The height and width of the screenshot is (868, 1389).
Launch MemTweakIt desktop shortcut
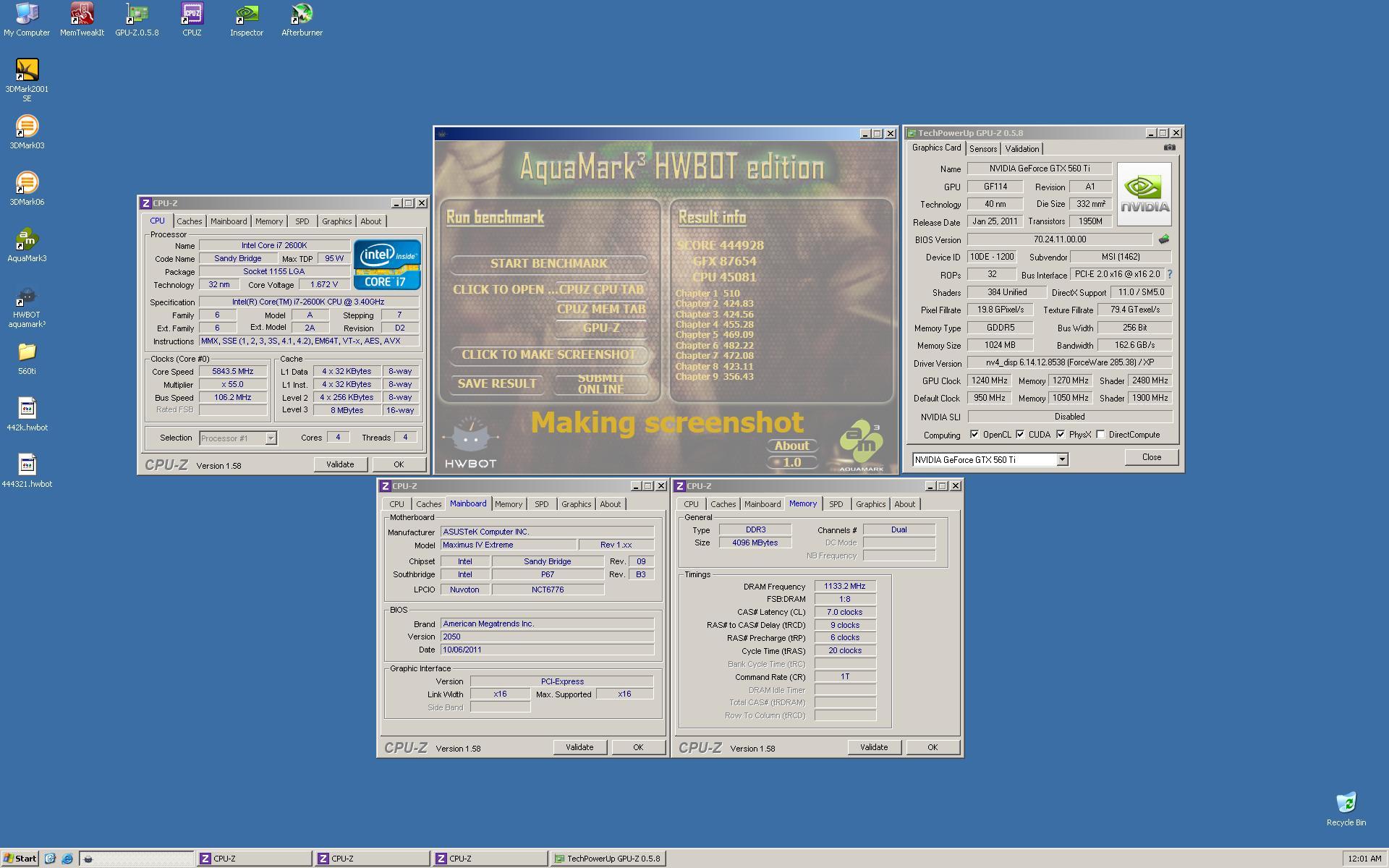coord(82,20)
